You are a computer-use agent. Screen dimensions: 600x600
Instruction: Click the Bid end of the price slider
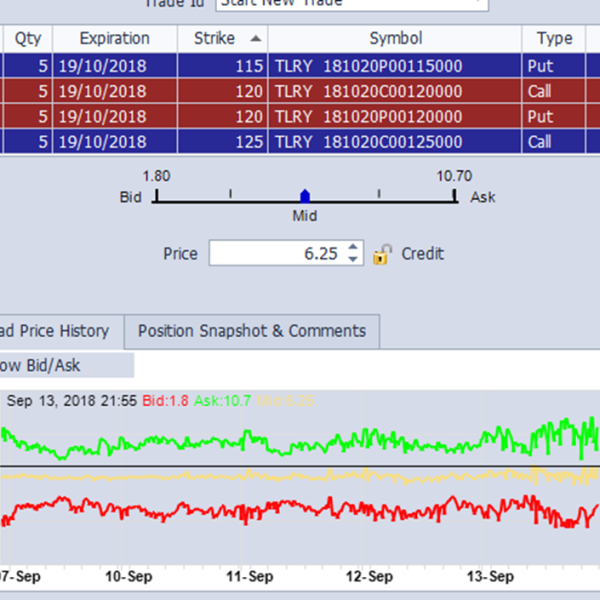pos(156,197)
